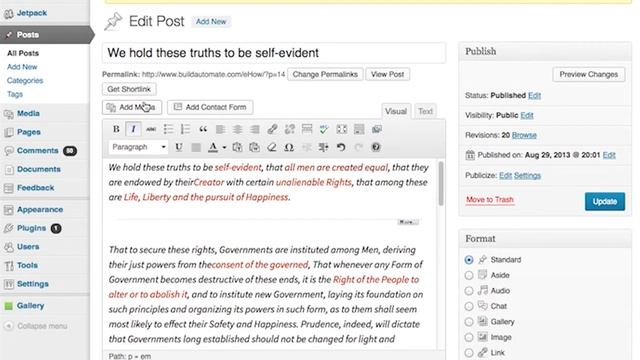The image size is (640, 360).
Task: Decrease indent with outdent icon
Action: (x=307, y=147)
